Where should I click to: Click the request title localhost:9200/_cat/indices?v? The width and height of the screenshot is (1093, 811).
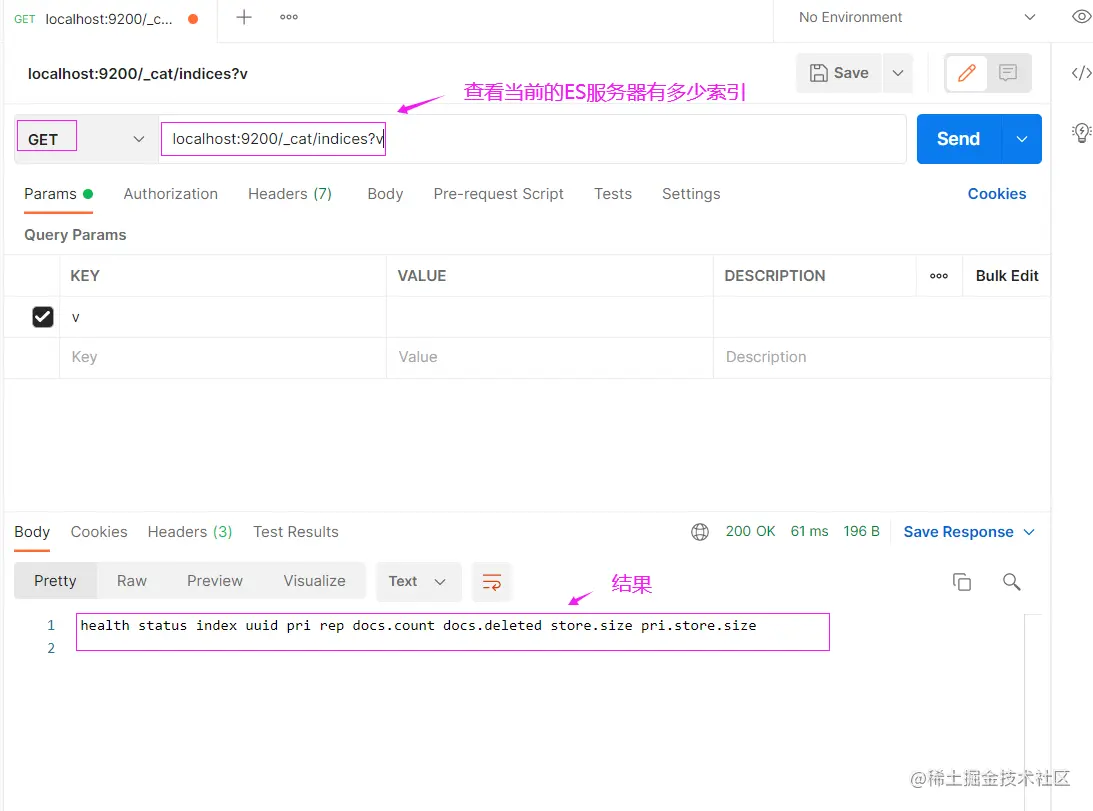click(x=137, y=74)
